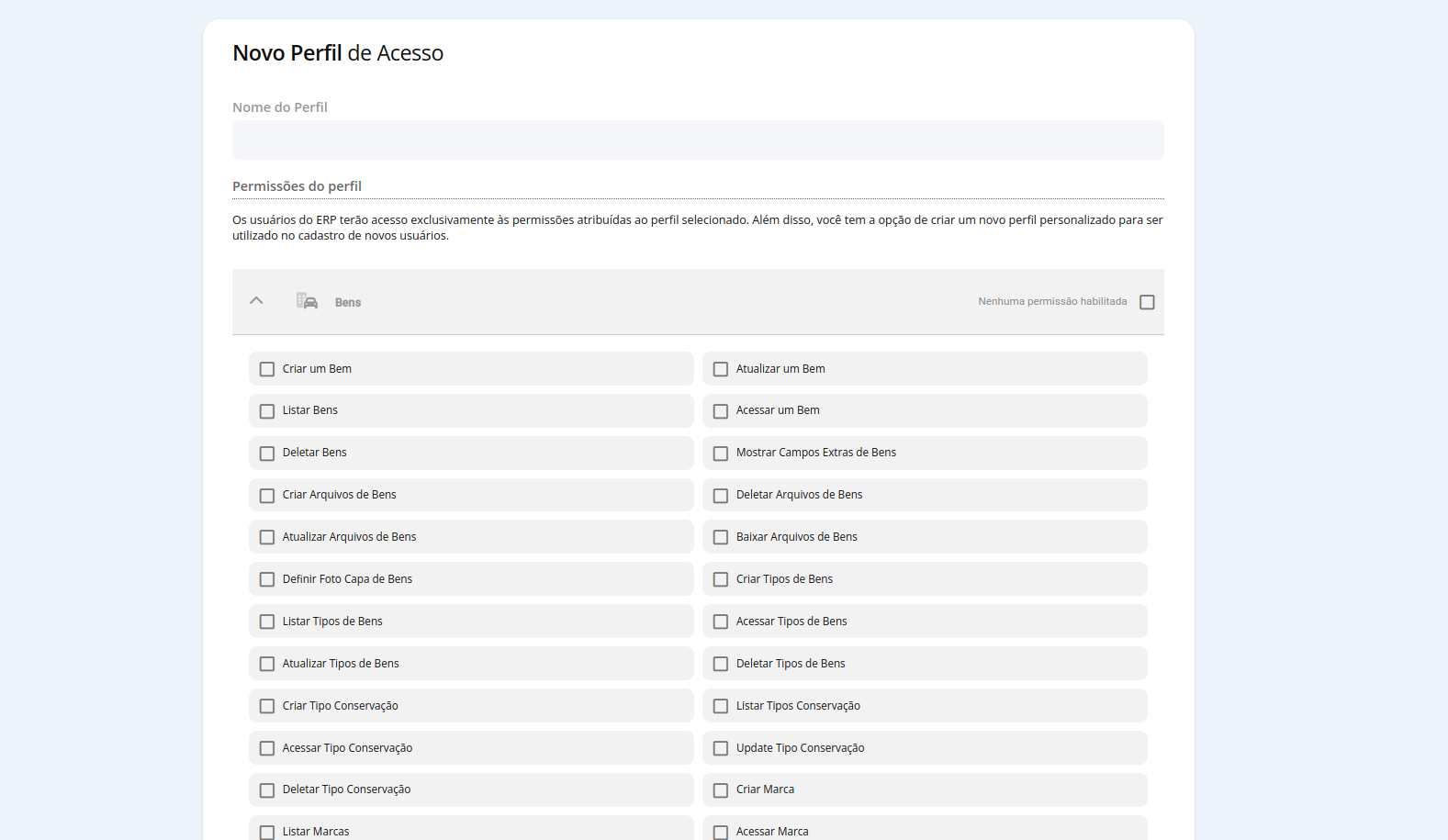
Task: Enable all Bens permissions via header checkbox
Action: (1147, 302)
